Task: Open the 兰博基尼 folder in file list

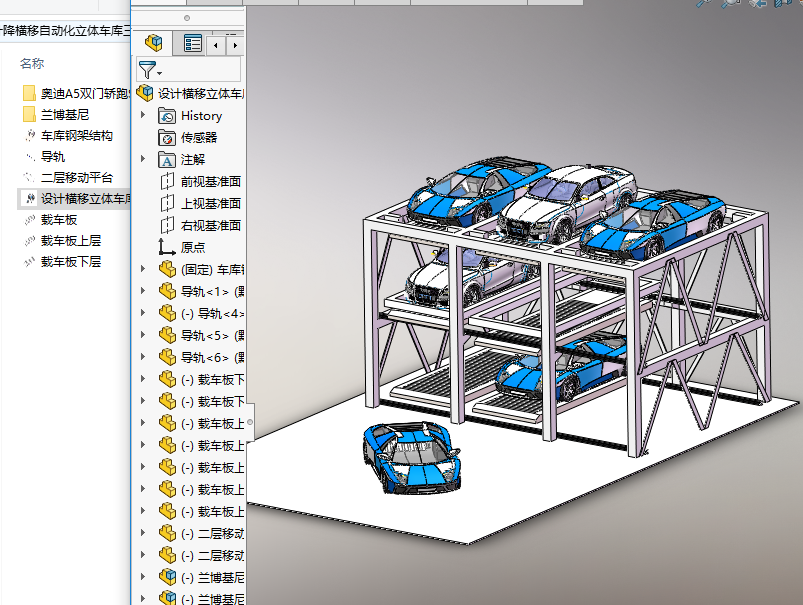Action: pyautogui.click(x=66, y=114)
